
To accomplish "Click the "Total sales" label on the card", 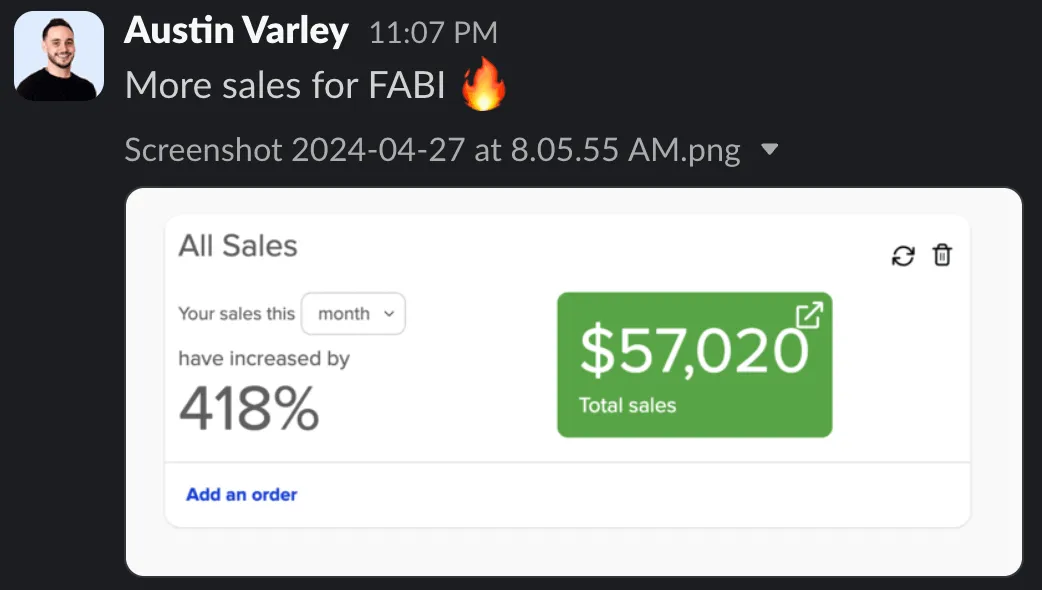I will [x=627, y=406].
